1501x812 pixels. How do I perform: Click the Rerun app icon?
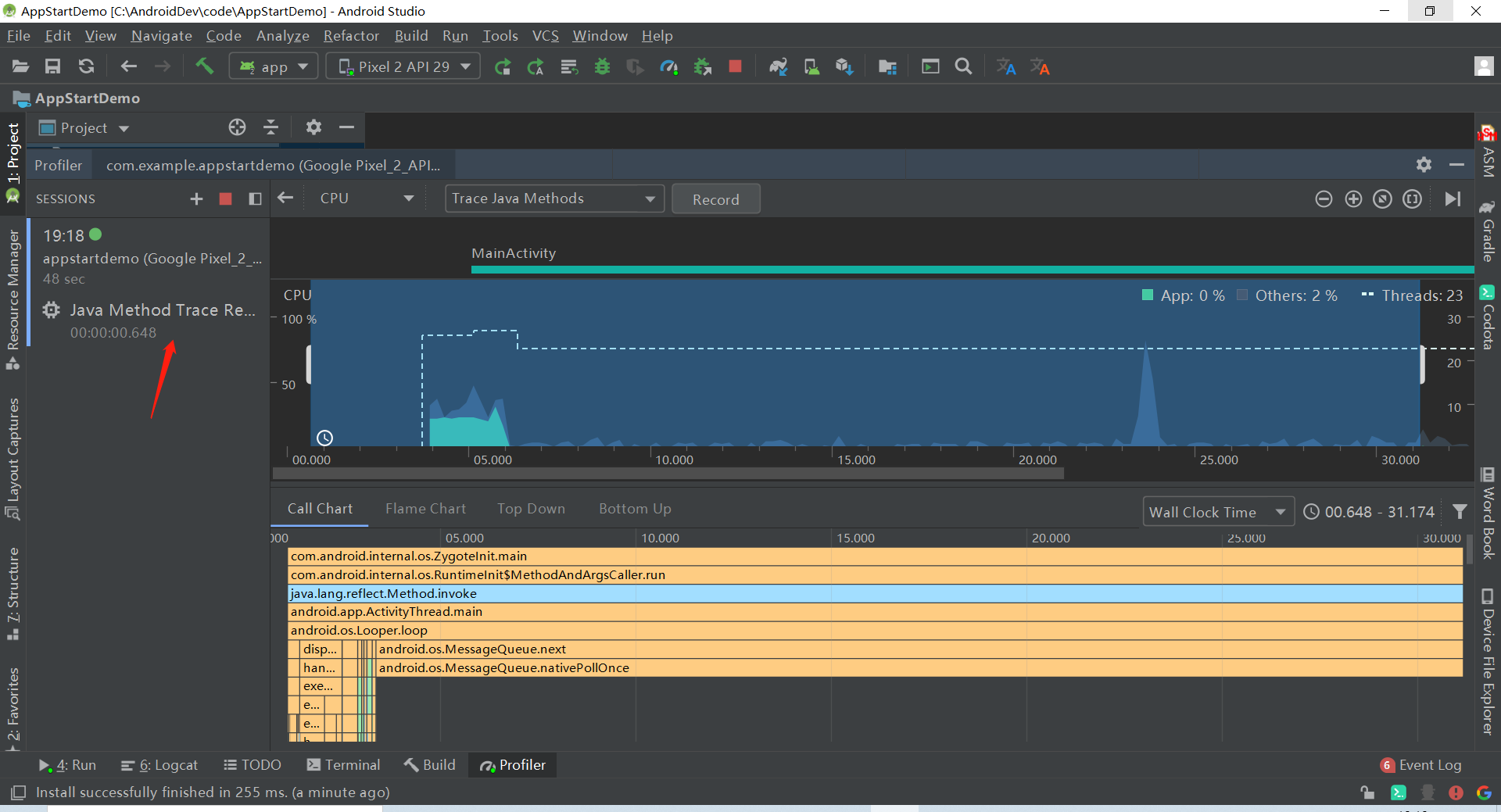[x=503, y=67]
